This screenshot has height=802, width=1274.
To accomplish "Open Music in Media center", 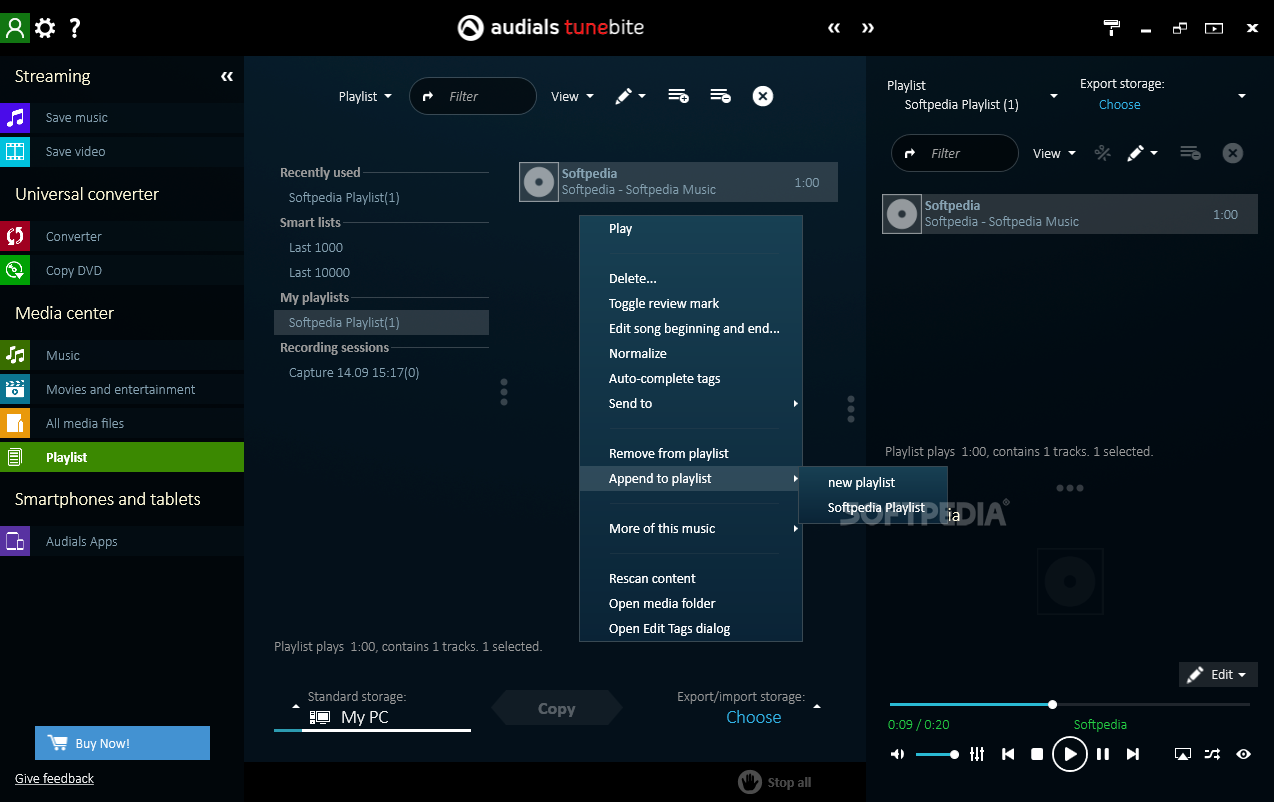I will click(122, 356).
